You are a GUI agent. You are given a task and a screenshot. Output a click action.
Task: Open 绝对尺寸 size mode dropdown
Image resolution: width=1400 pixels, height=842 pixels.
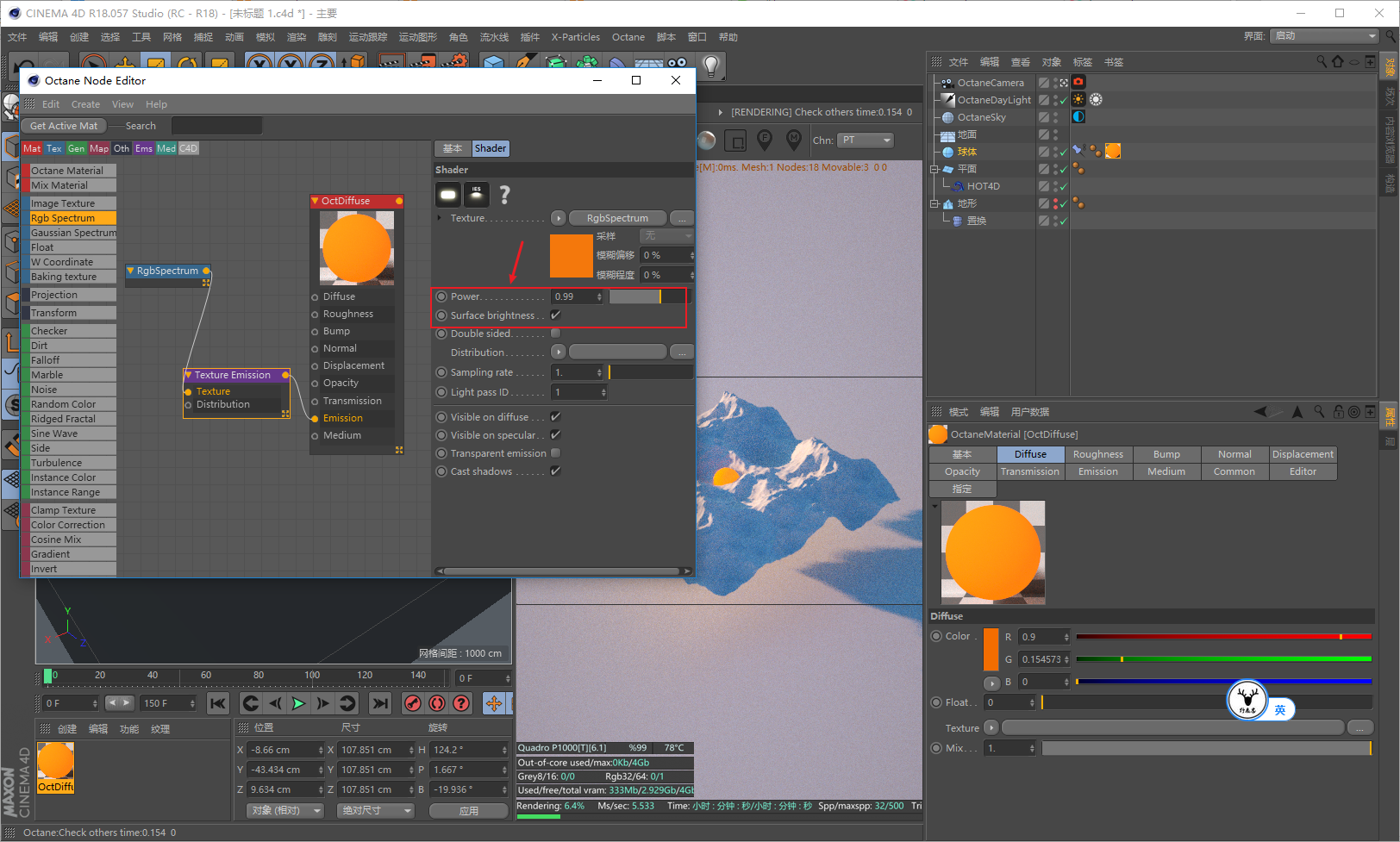(376, 810)
